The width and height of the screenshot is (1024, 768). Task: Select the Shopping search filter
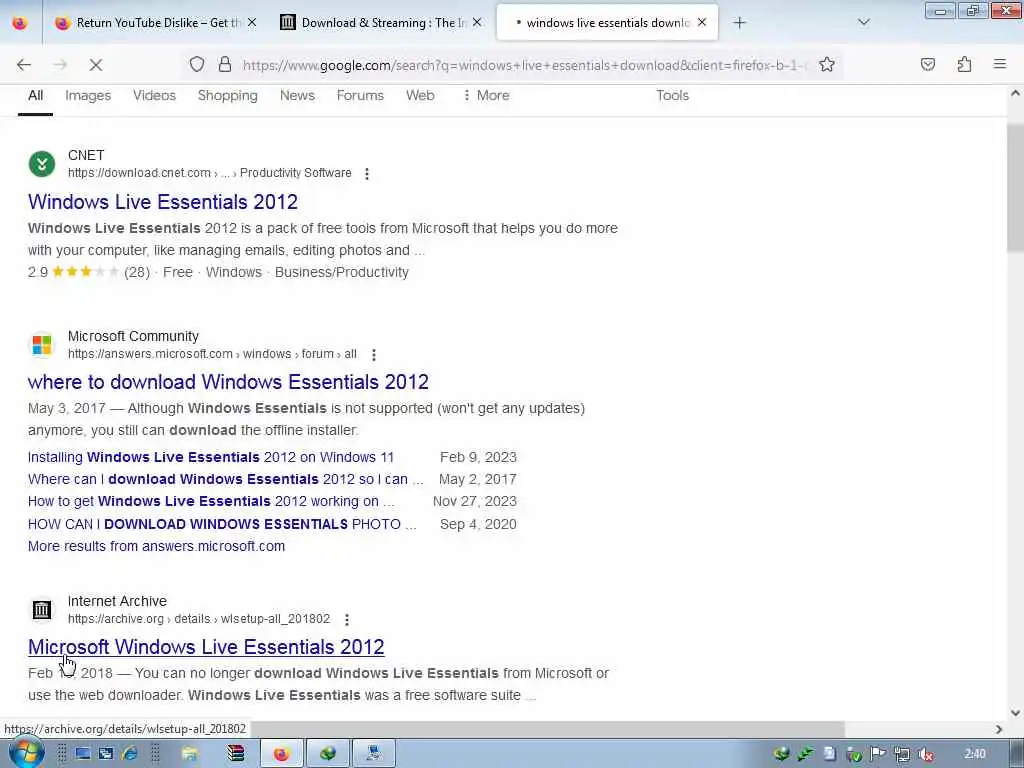click(227, 95)
